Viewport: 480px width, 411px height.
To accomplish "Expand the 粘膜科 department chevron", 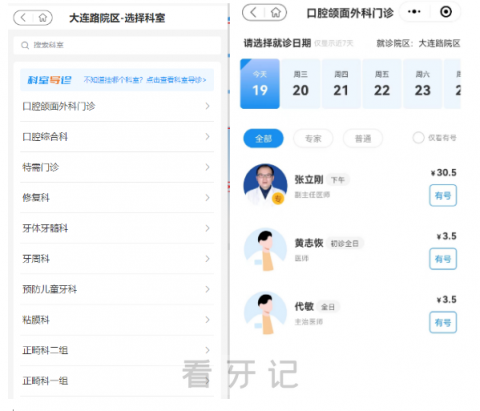I will click(207, 320).
